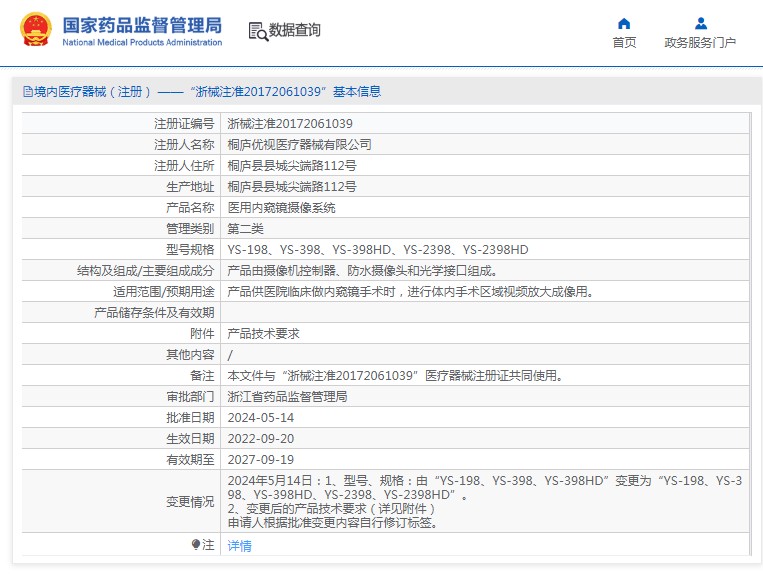Open the 首页 link
The width and height of the screenshot is (763, 574).
624,43
